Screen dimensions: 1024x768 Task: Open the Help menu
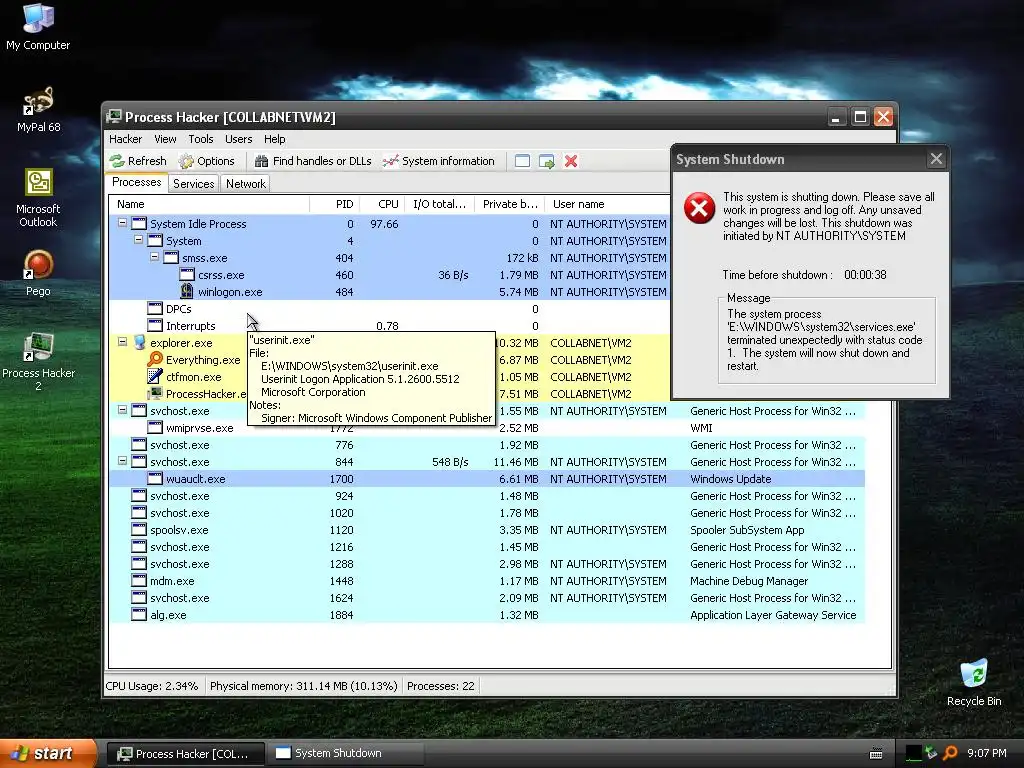click(x=274, y=138)
